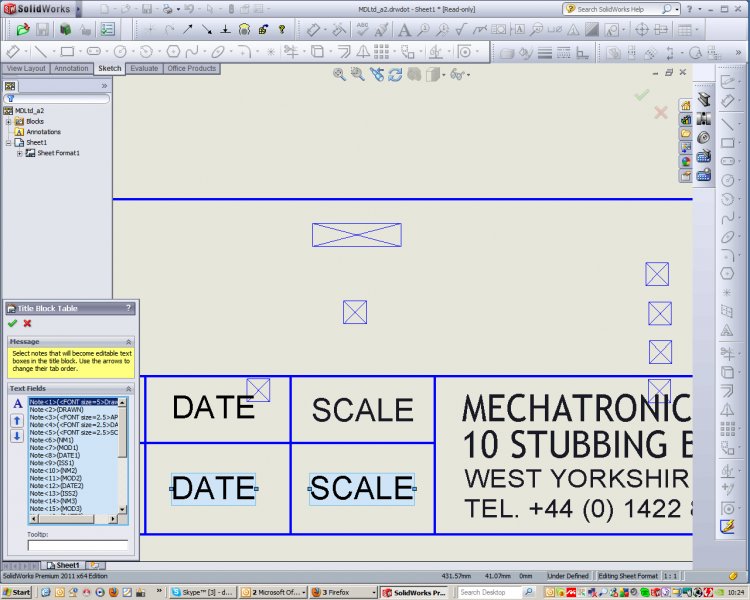This screenshot has height=600, width=750.
Task: Select Note<8>(DATE1) in the list
Action: tap(73, 456)
